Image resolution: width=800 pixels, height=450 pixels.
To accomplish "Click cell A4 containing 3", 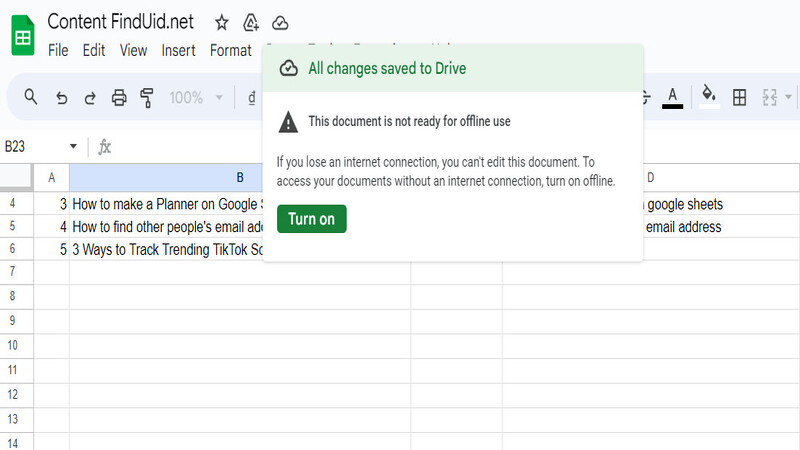I will (52, 204).
